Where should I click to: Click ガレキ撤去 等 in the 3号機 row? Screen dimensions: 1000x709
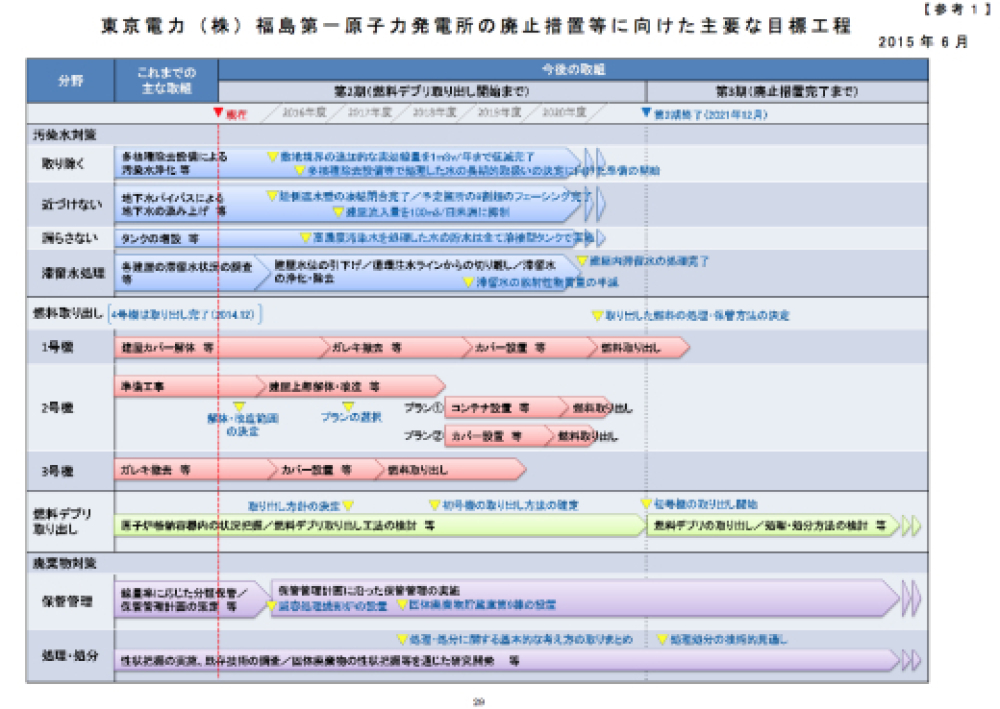coord(156,470)
